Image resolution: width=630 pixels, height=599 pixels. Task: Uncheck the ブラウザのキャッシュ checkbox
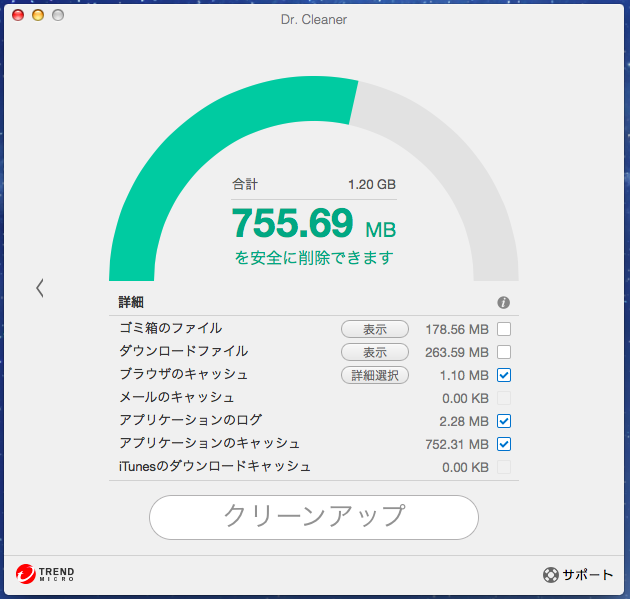(x=504, y=375)
